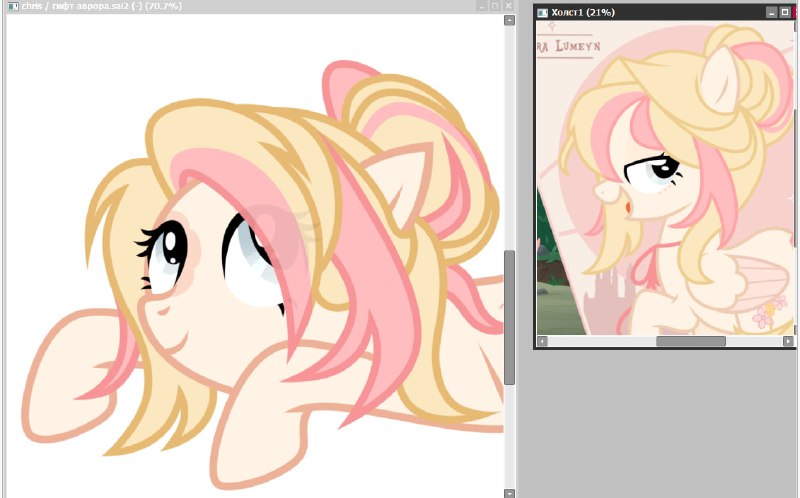Click the right scroll arrow in Холст1 window
The image size is (800, 498).
[x=788, y=341]
